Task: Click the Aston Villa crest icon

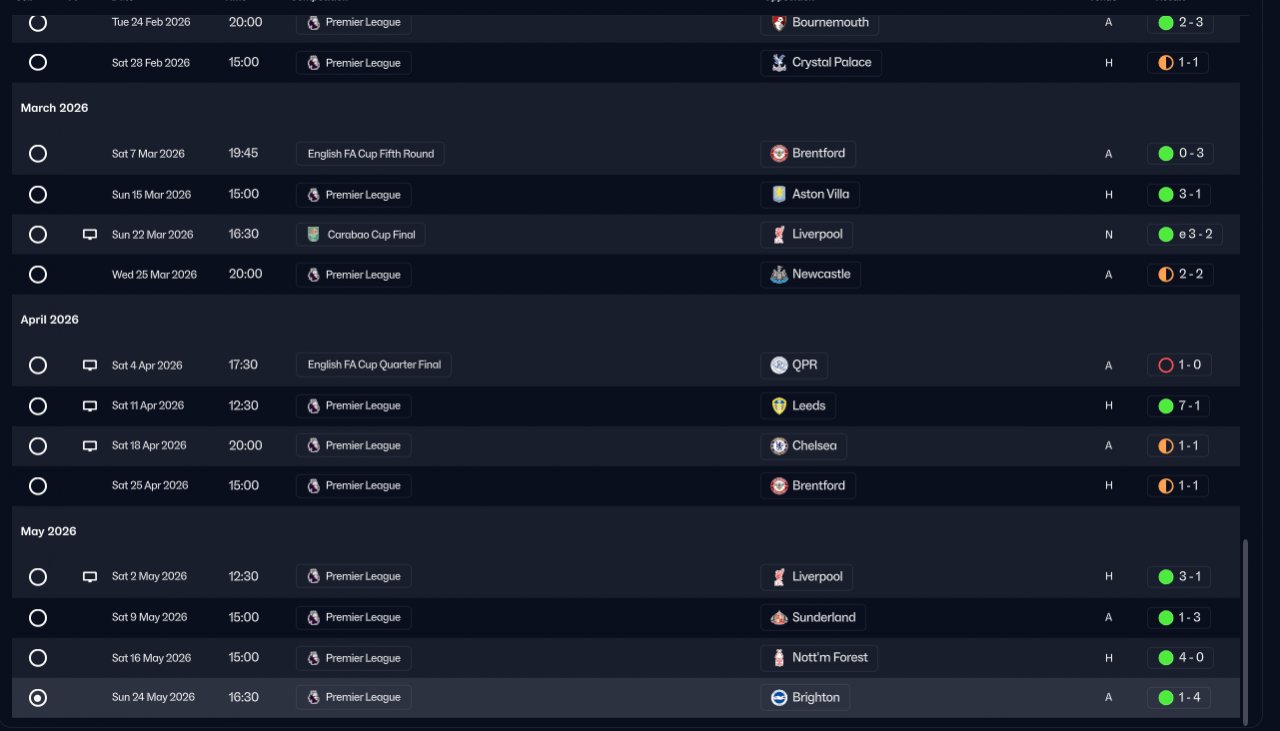Action: point(779,194)
